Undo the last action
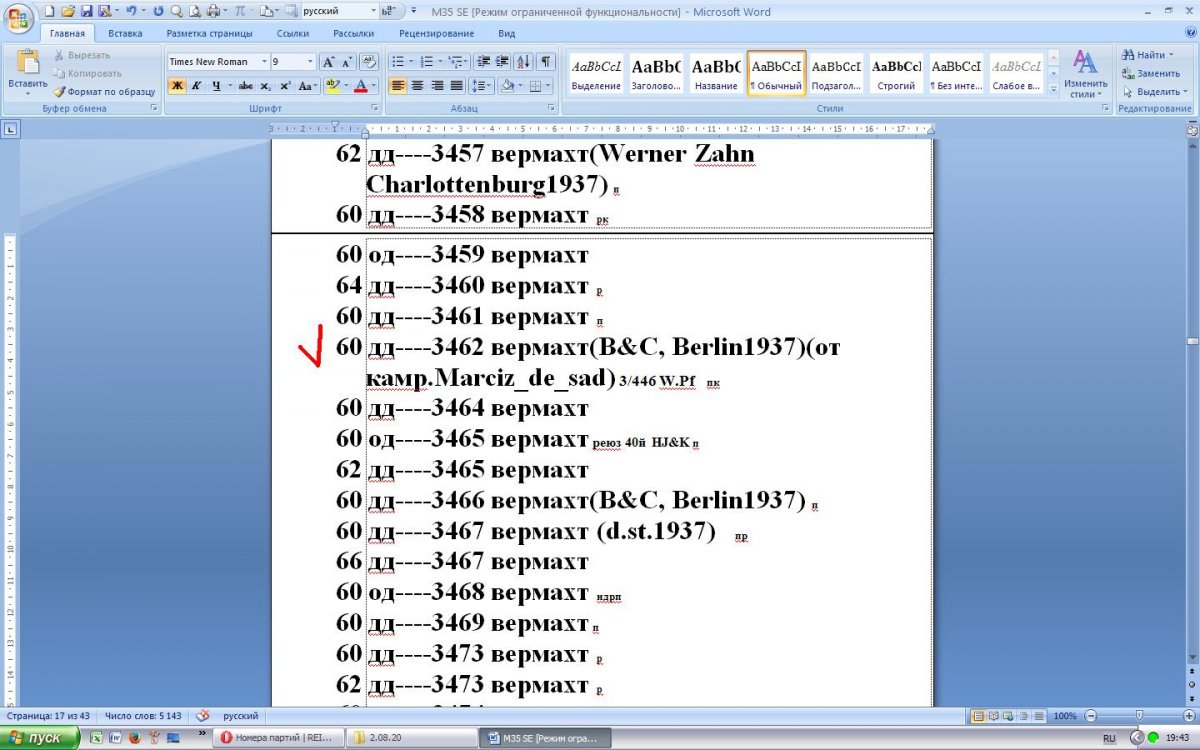 click(131, 11)
